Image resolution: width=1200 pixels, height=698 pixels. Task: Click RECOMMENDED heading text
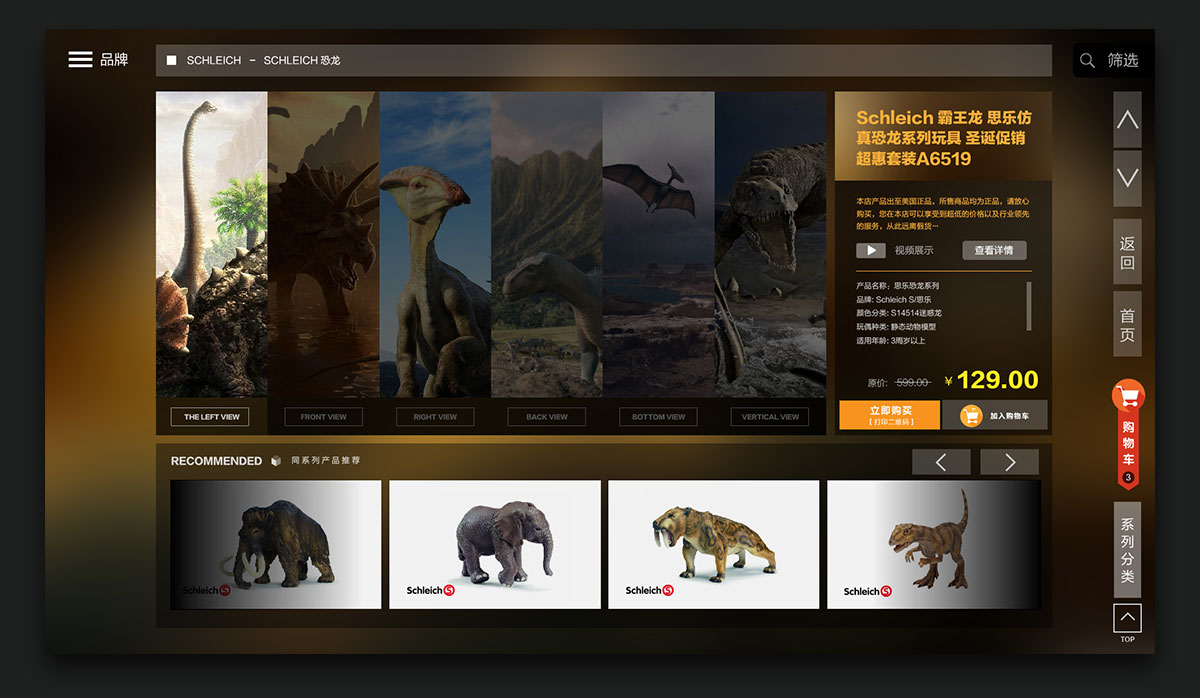[x=216, y=461]
